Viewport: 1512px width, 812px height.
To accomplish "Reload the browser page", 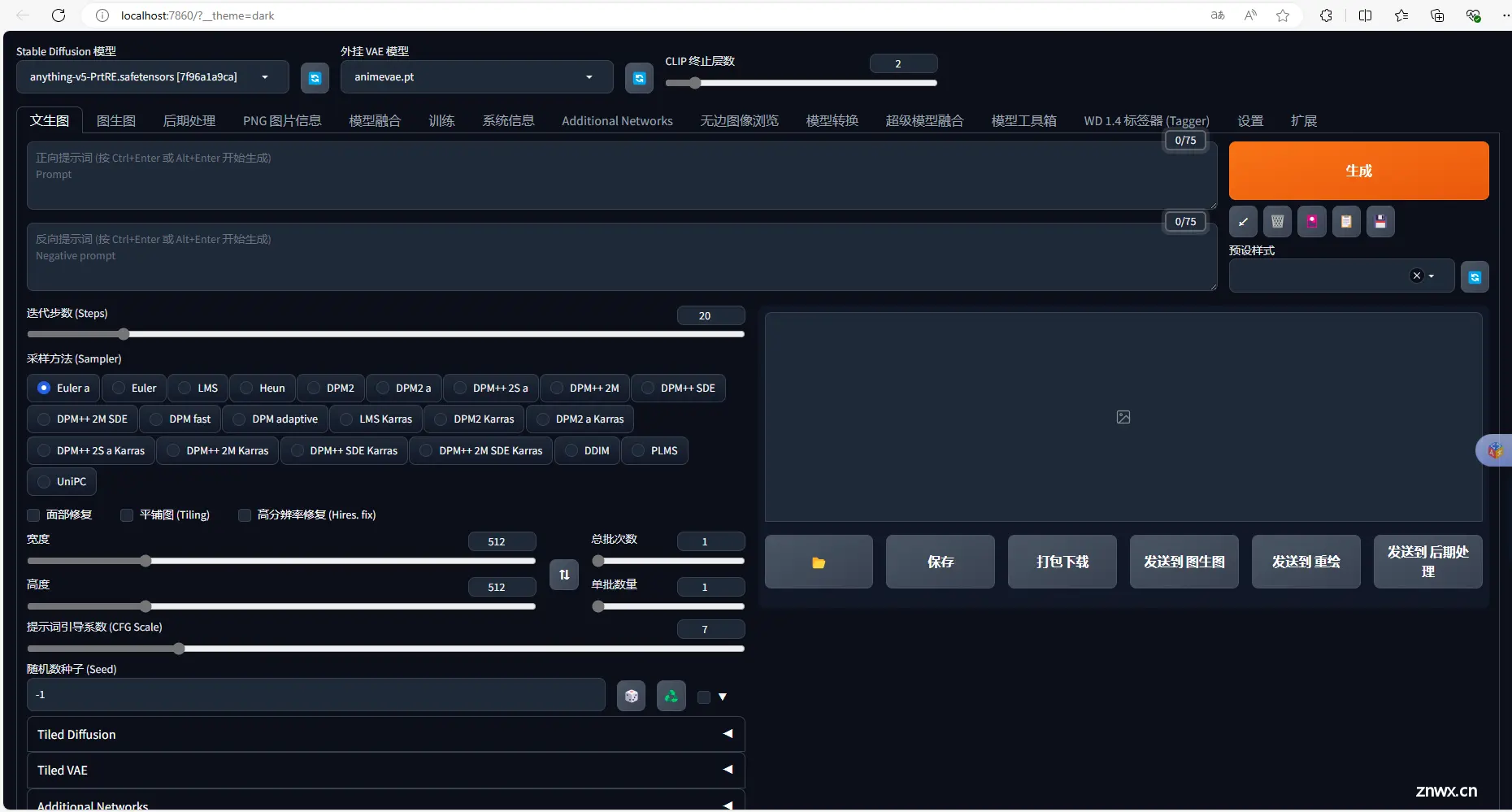I will tap(59, 15).
